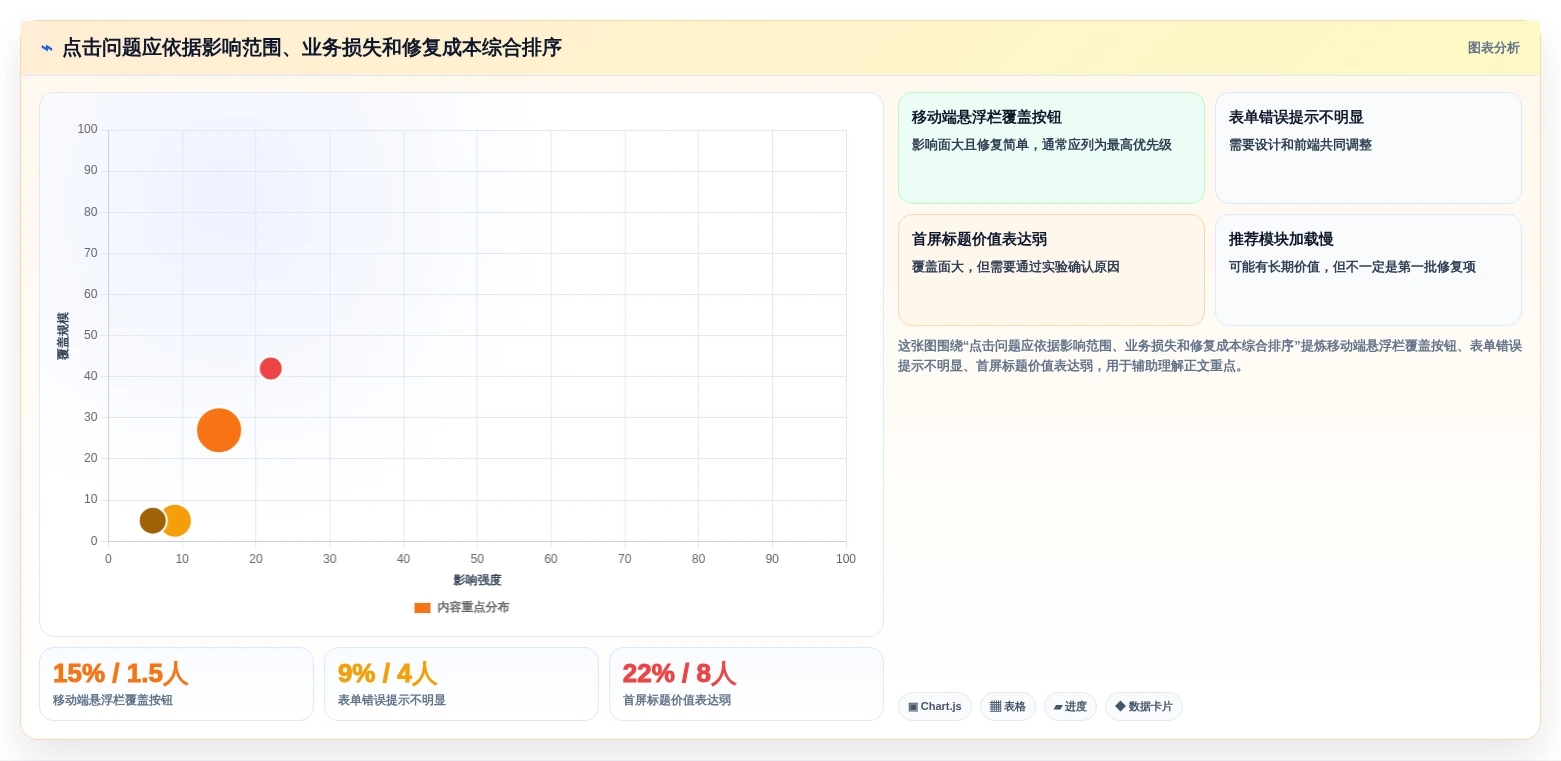Select the 22% / 8人 stat card
The width and height of the screenshot is (1561, 761).
[746, 684]
